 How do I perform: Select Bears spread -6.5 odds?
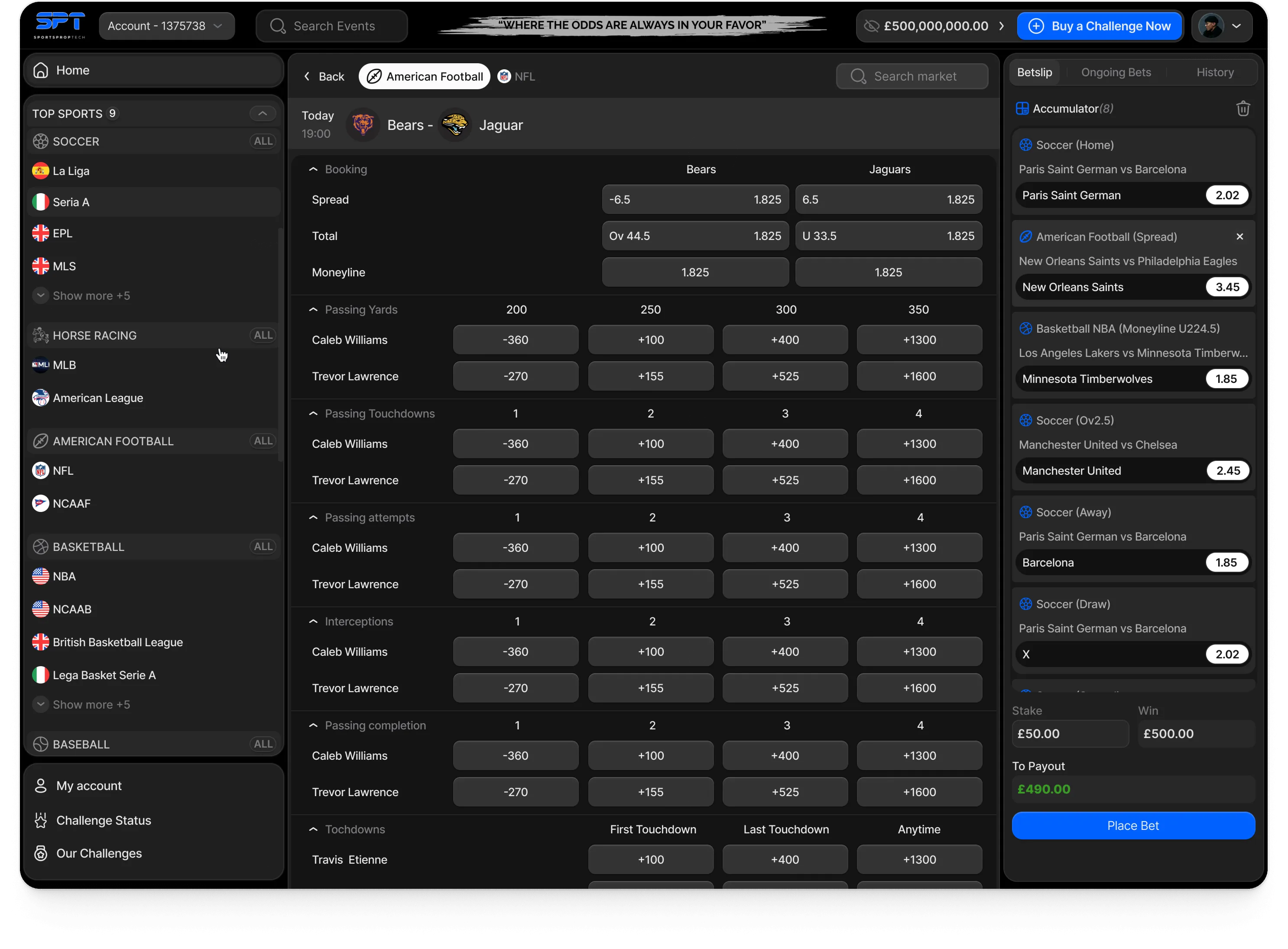[695, 199]
